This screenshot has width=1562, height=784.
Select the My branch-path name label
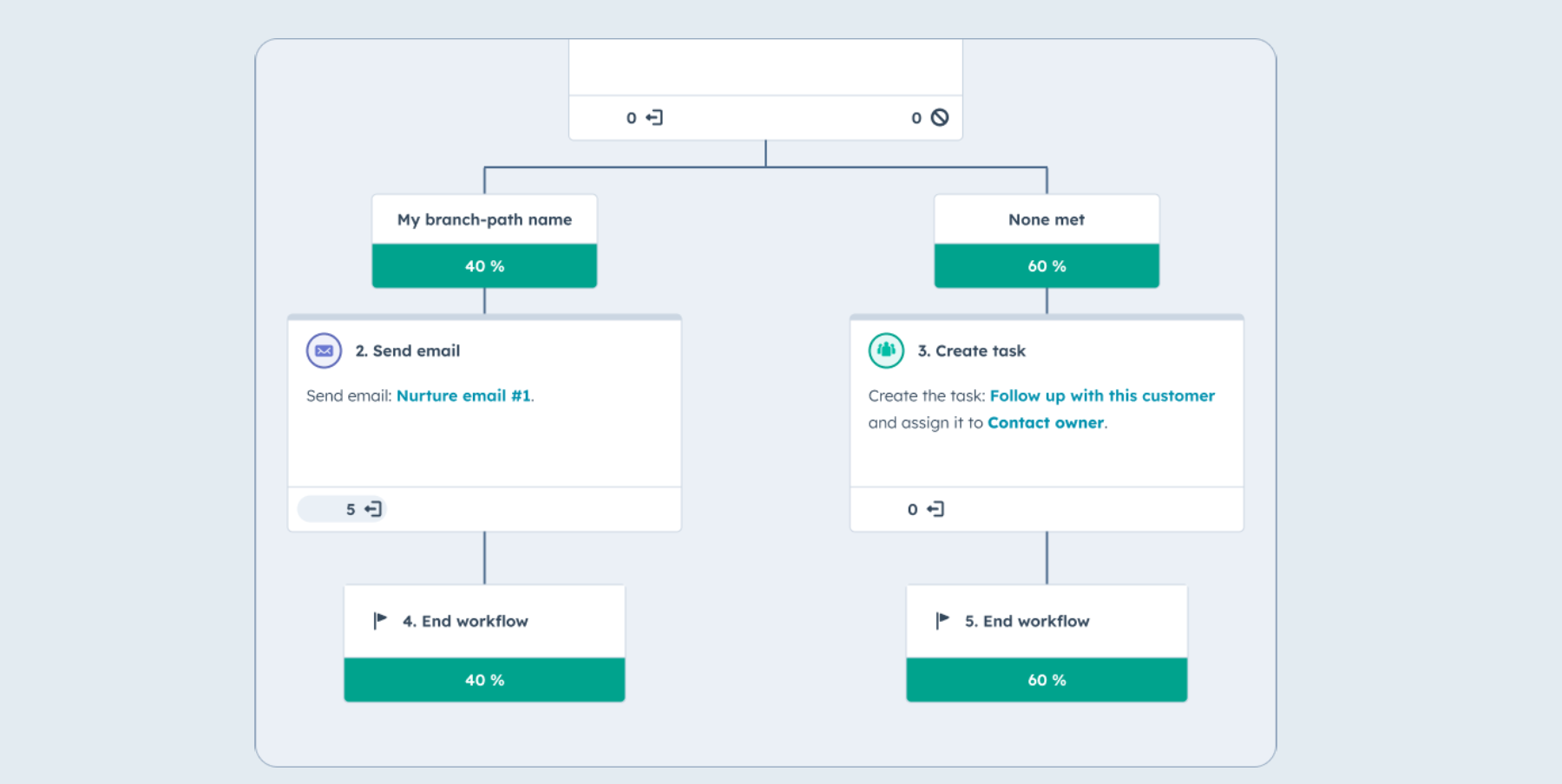pos(484,219)
